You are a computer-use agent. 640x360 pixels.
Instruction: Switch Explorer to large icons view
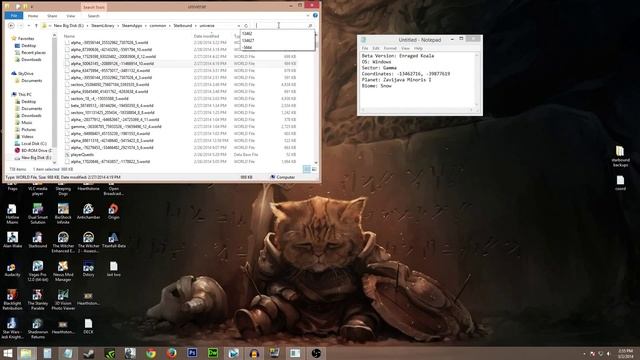coord(314,169)
